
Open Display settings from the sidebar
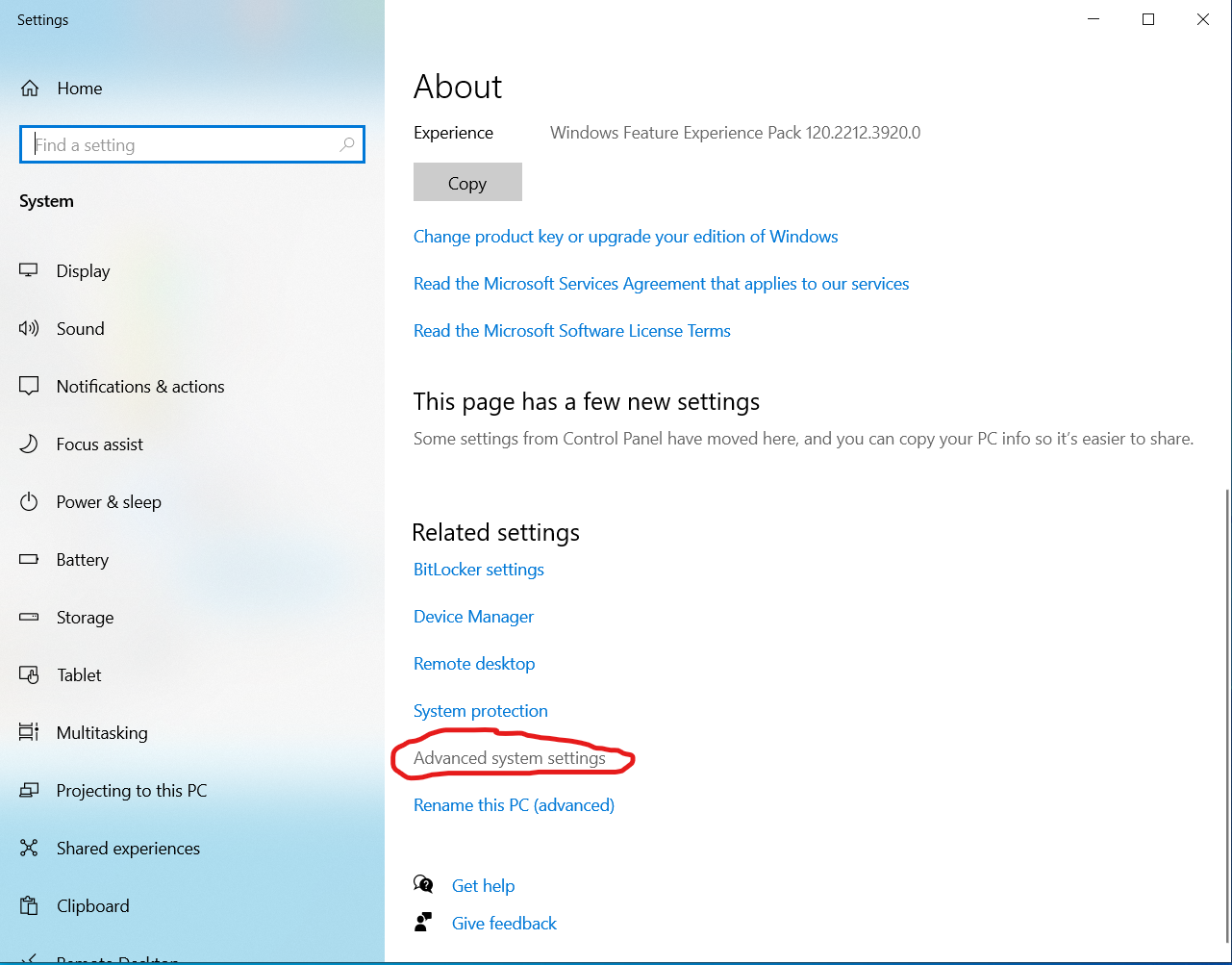(83, 270)
